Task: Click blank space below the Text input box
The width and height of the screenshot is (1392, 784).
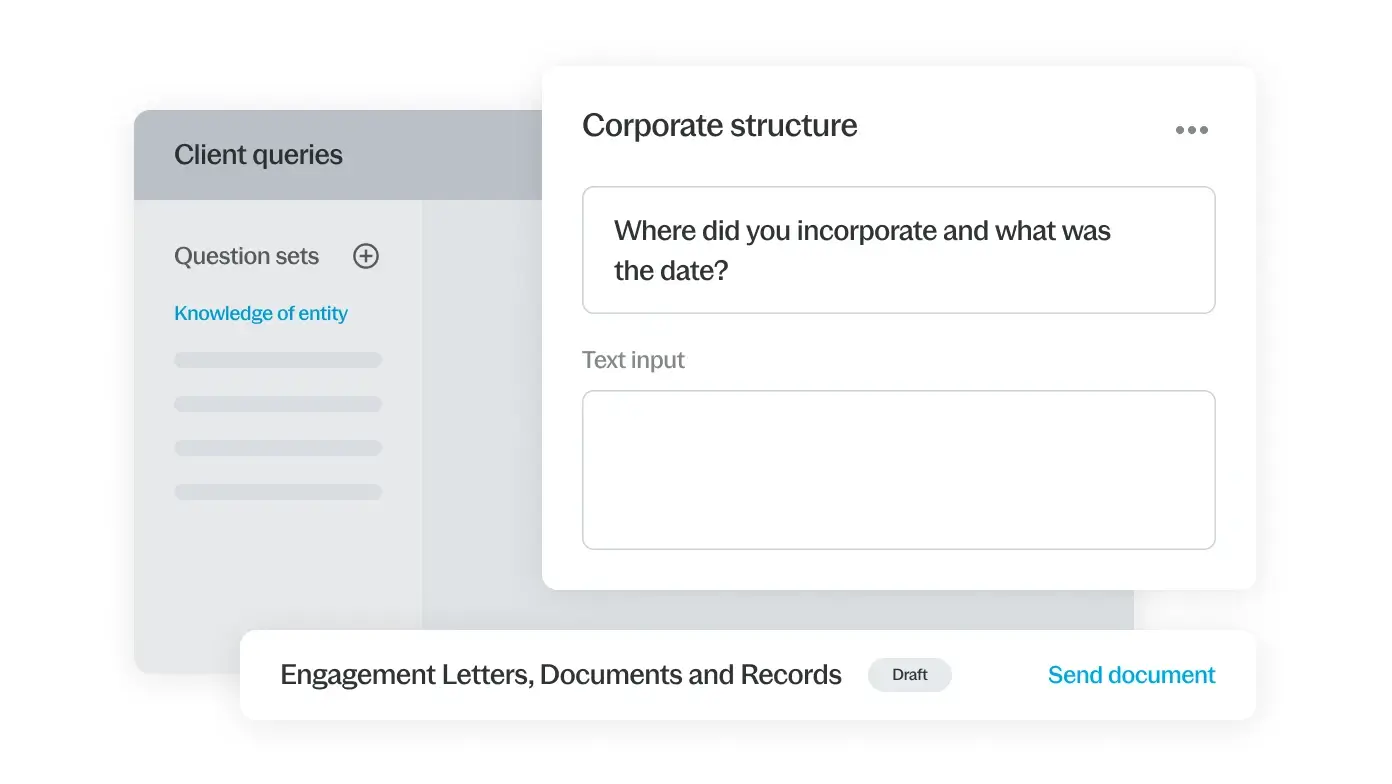Action: tap(898, 569)
